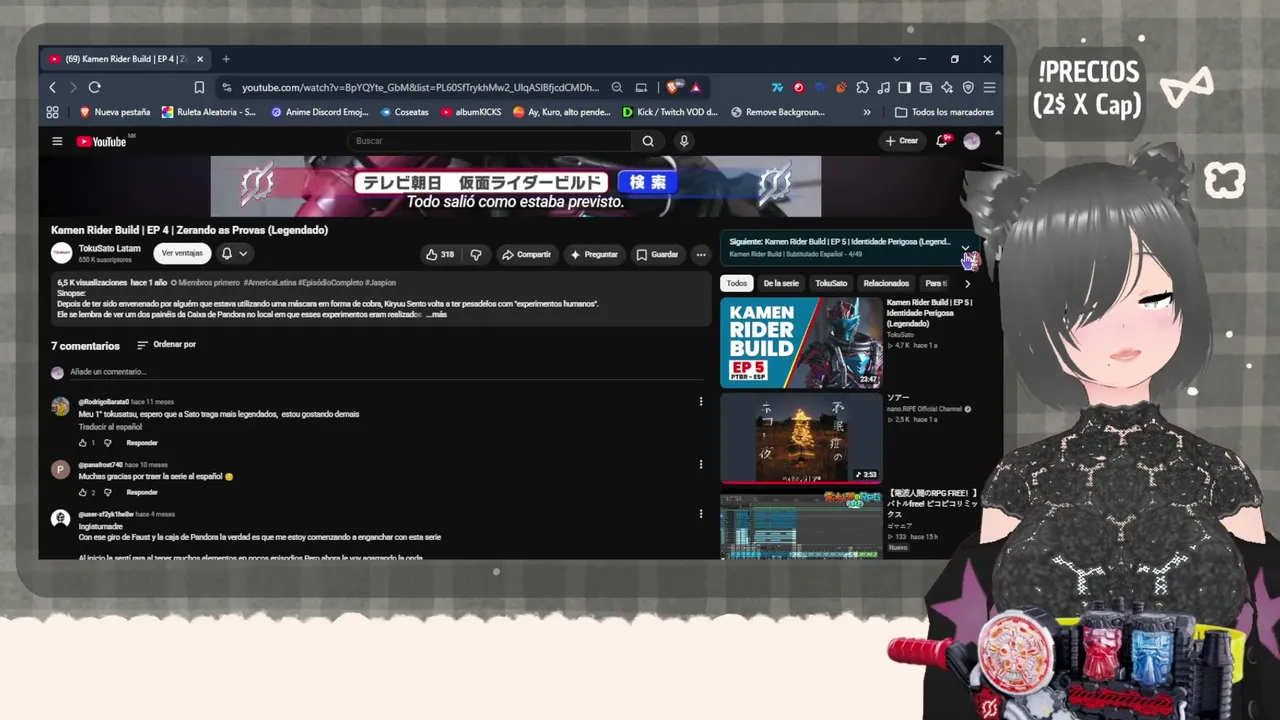Open the Remove Background bookmark
1280x720 pixels.
tap(779, 112)
